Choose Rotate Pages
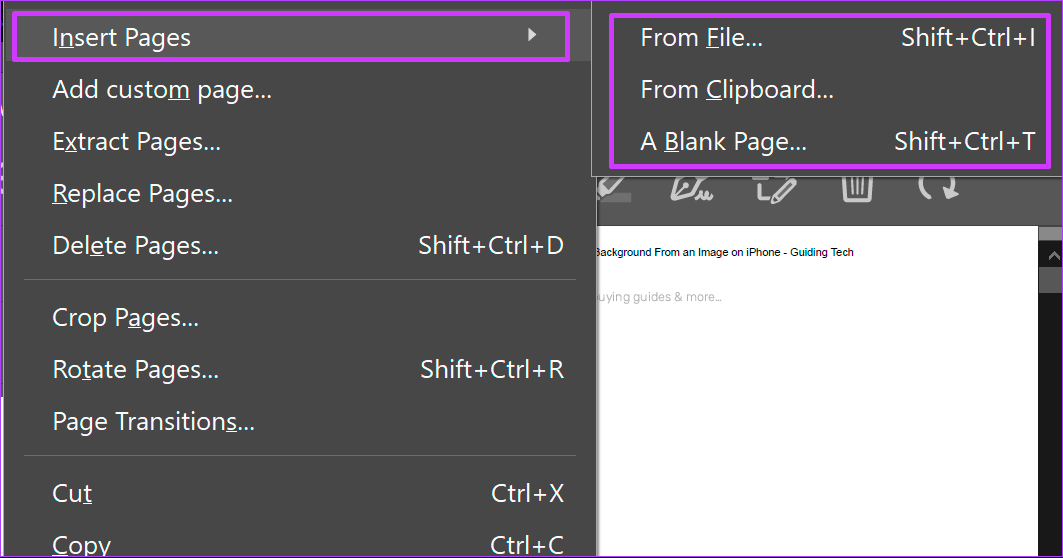 click(135, 370)
